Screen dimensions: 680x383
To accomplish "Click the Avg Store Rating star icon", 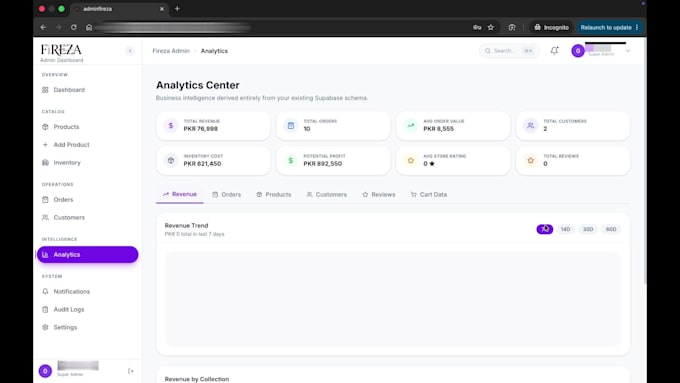I will pos(410,160).
